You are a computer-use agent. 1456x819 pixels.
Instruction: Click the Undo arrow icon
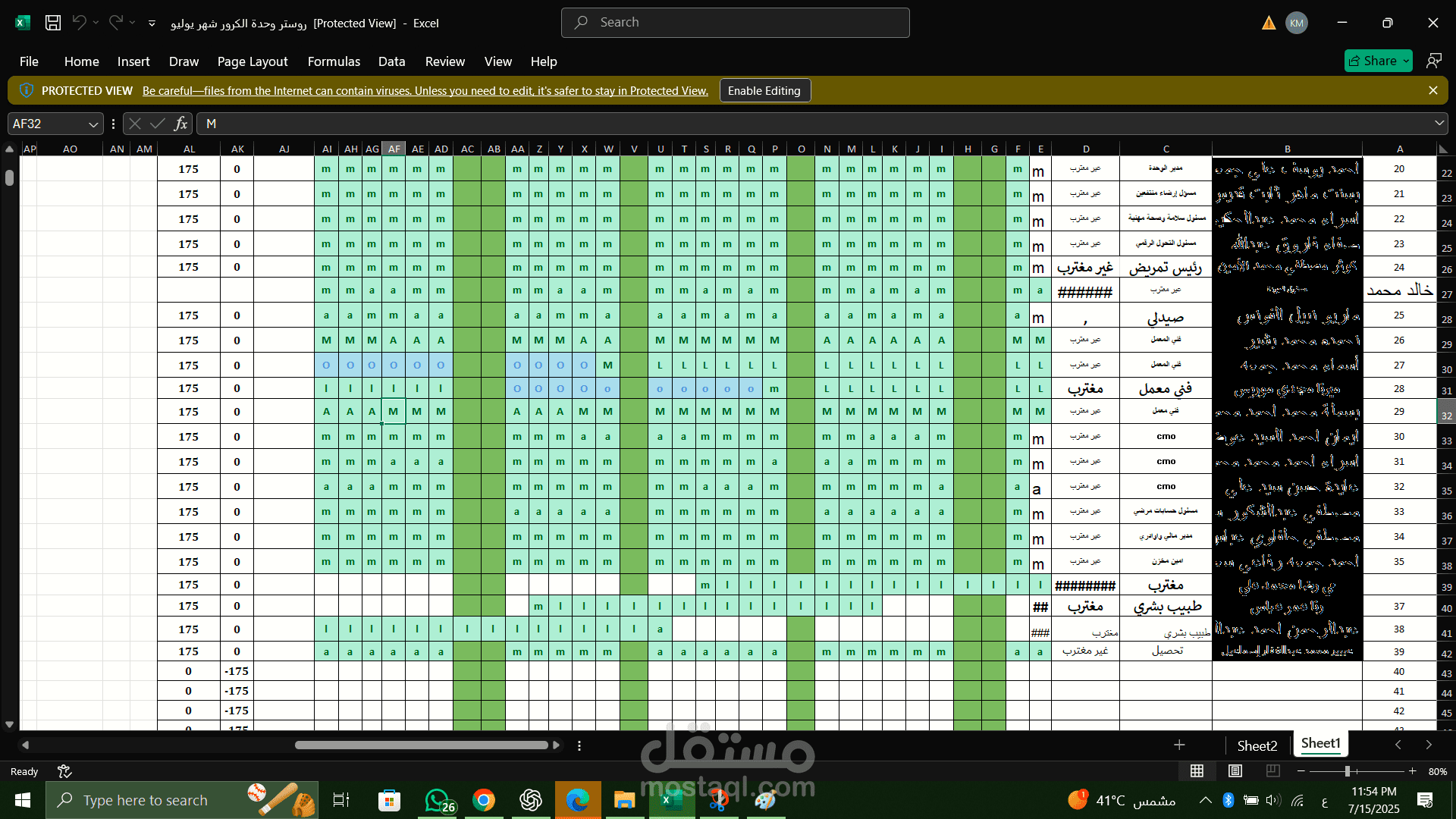[x=79, y=23]
